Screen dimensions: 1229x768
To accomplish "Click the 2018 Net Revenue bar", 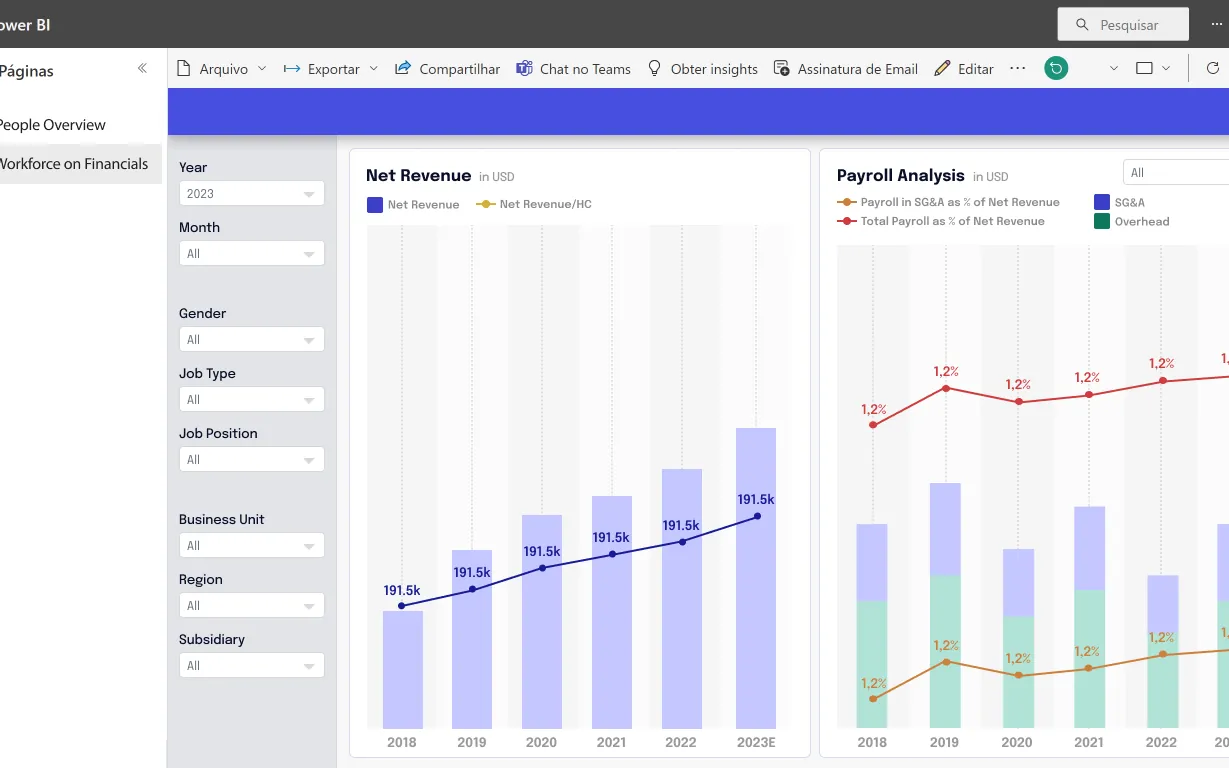I will (402, 670).
